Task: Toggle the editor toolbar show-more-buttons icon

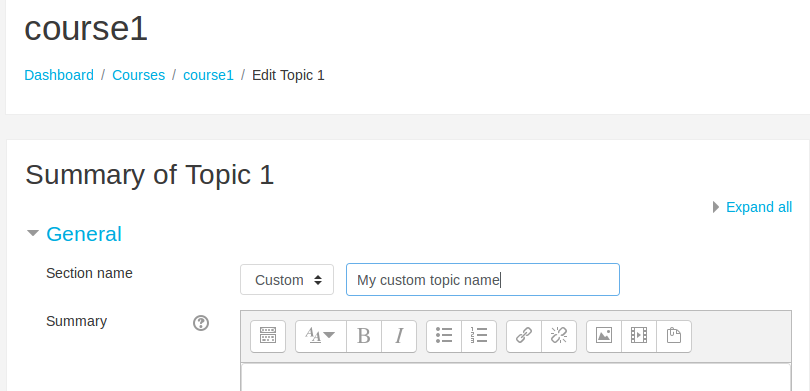Action: pyautogui.click(x=268, y=336)
